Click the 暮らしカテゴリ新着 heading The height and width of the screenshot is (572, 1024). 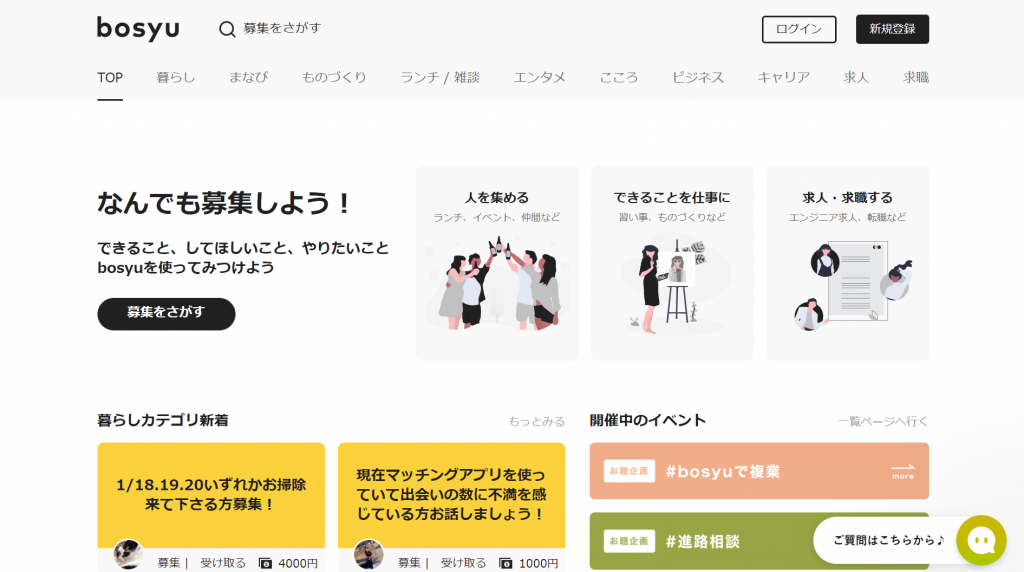click(163, 421)
